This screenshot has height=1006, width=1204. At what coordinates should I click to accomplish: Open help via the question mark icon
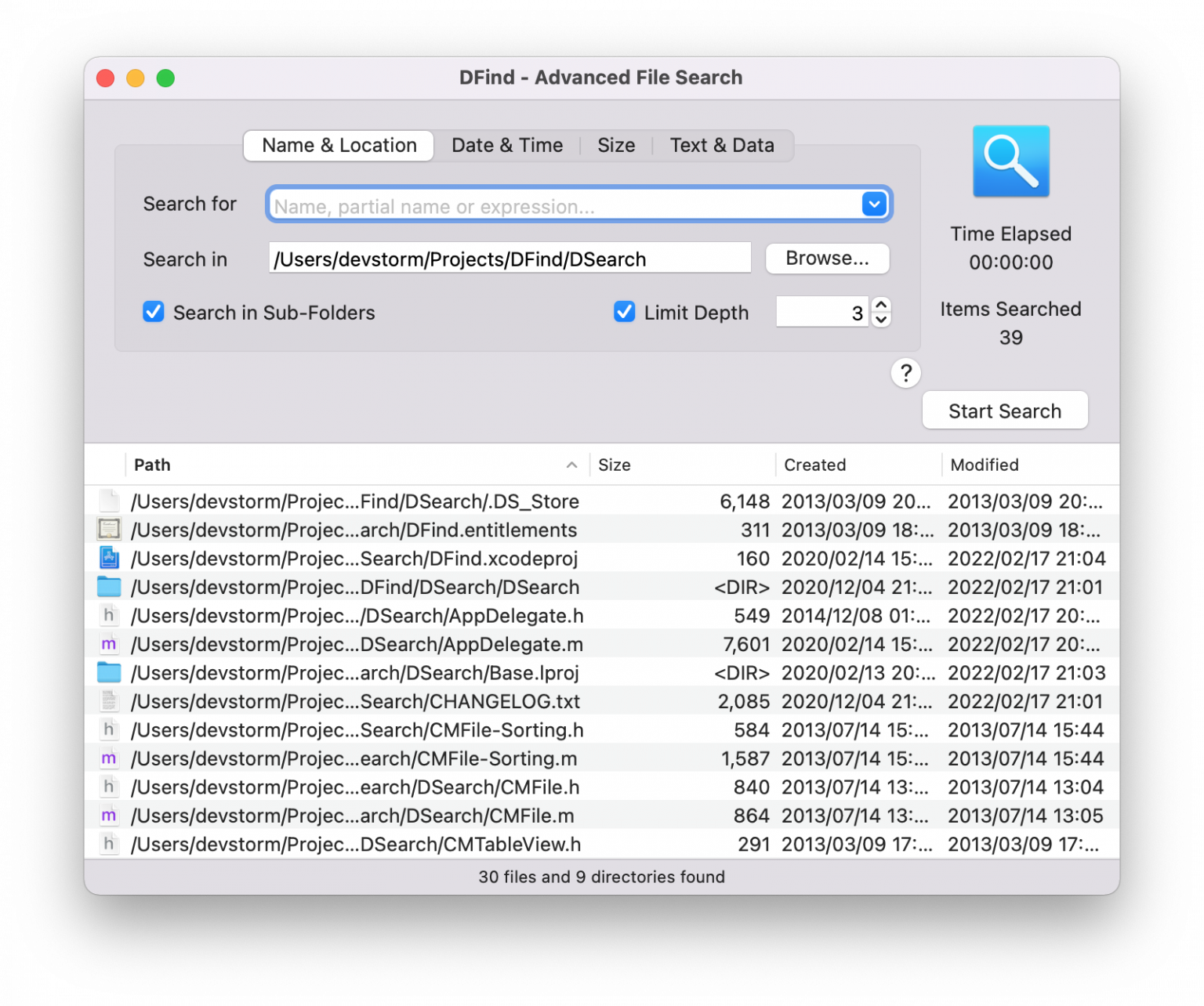coord(906,374)
